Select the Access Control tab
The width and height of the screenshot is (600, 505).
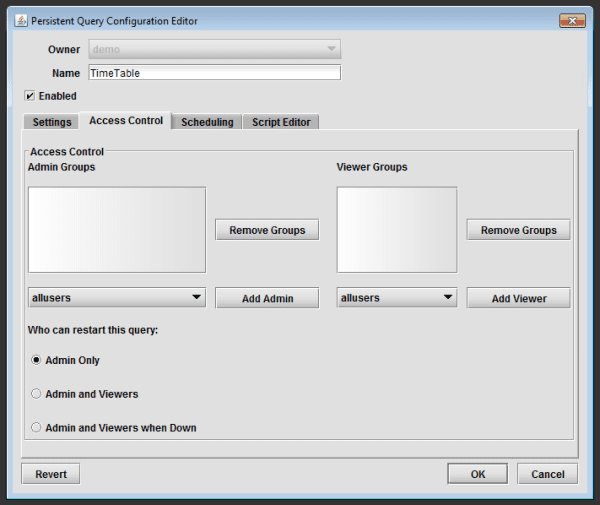pos(126,121)
